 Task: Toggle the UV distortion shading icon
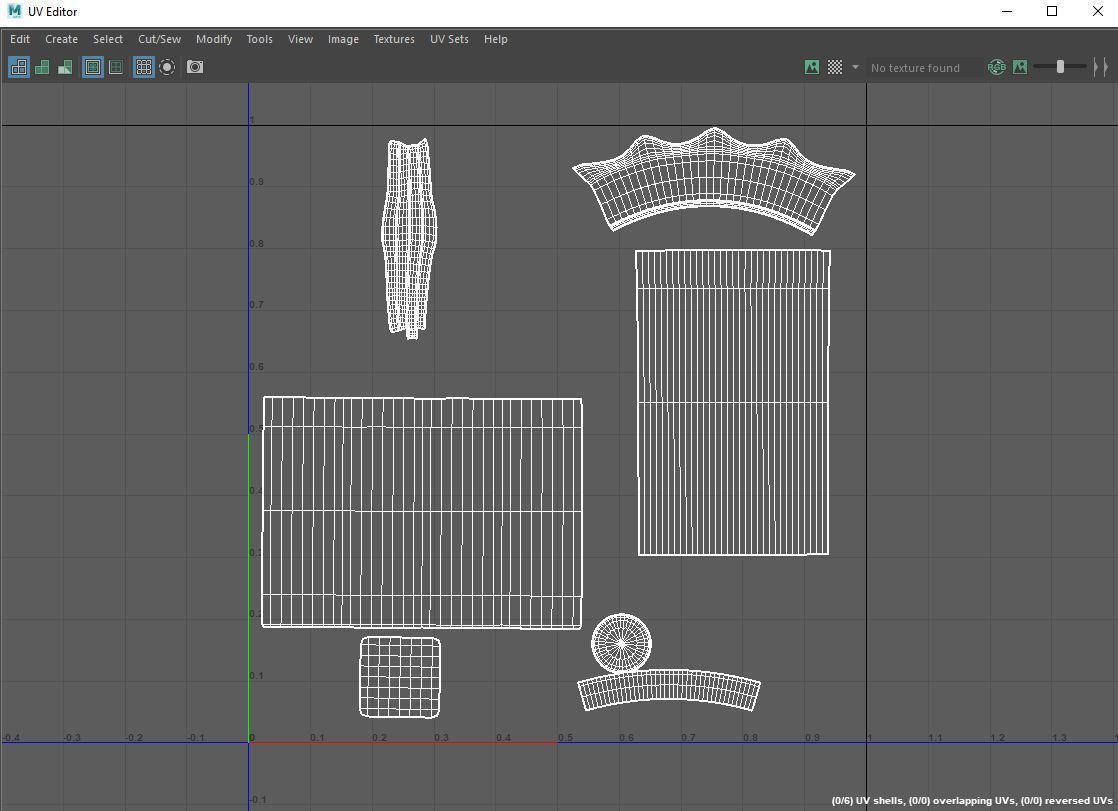(65, 67)
